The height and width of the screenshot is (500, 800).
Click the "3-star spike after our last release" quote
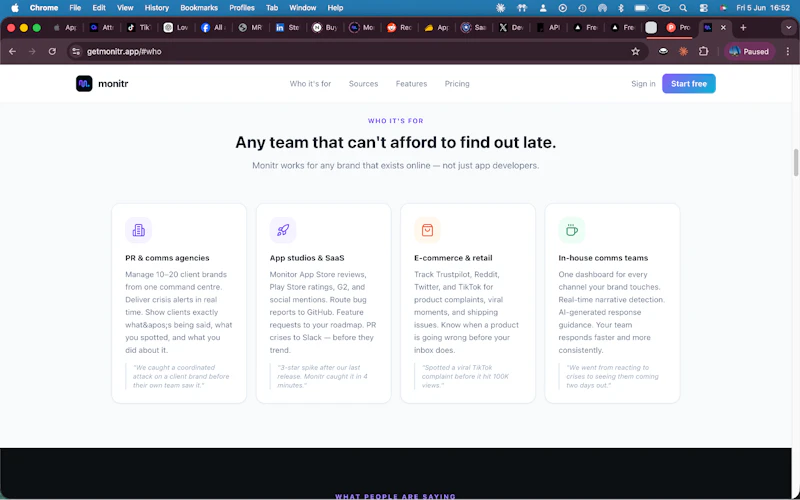point(322,377)
